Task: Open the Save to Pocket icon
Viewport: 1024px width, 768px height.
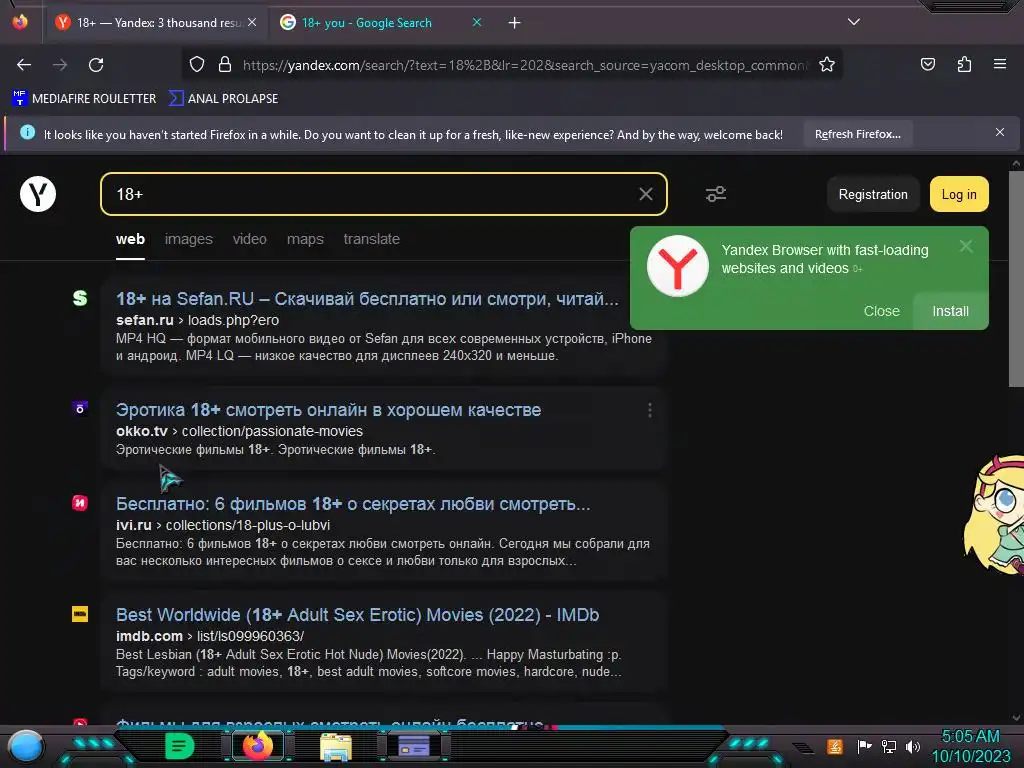Action: [927, 64]
